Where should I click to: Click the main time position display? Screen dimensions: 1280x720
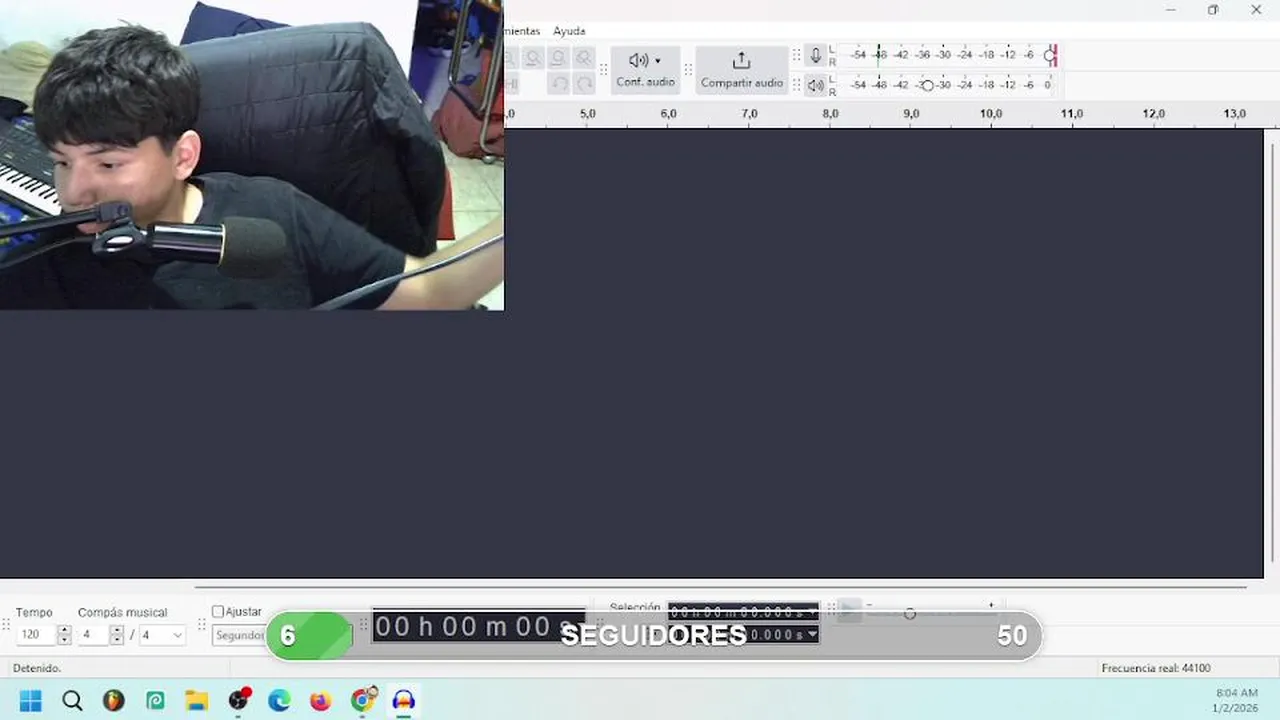click(478, 627)
